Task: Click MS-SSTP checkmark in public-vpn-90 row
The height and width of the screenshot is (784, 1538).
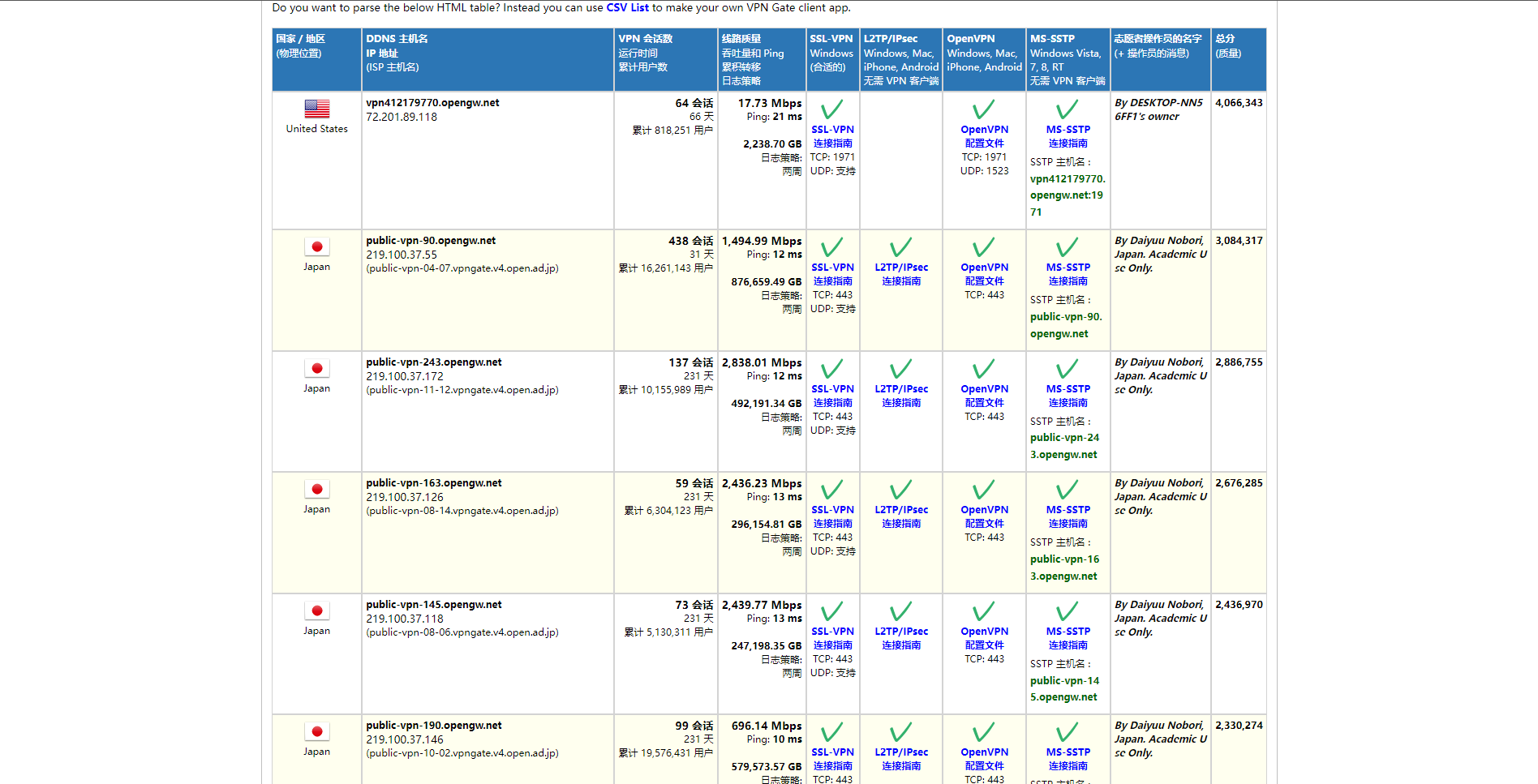Action: [x=1068, y=247]
